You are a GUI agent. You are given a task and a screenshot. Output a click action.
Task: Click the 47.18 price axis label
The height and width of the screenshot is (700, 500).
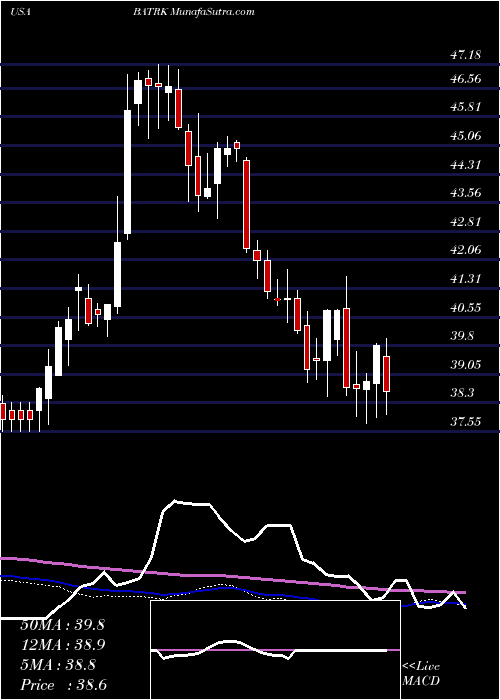click(466, 55)
